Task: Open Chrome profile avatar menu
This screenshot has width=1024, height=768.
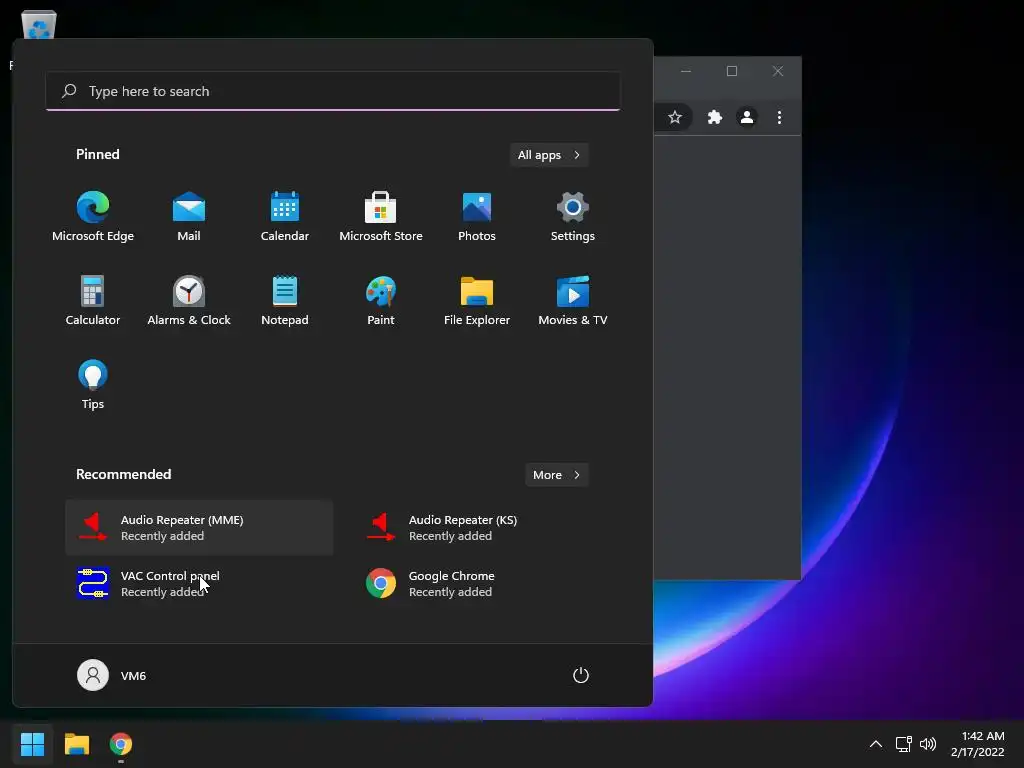Action: click(x=746, y=118)
